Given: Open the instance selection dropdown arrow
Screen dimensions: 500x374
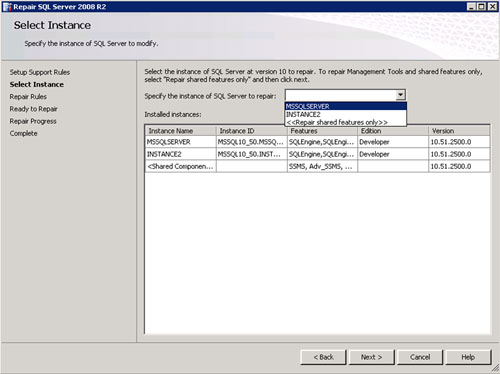Looking at the screenshot, I should (x=401, y=95).
